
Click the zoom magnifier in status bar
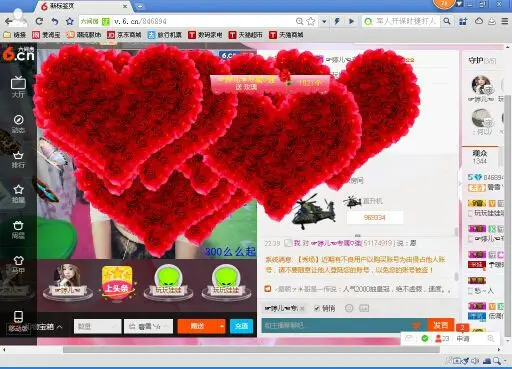click(x=497, y=361)
